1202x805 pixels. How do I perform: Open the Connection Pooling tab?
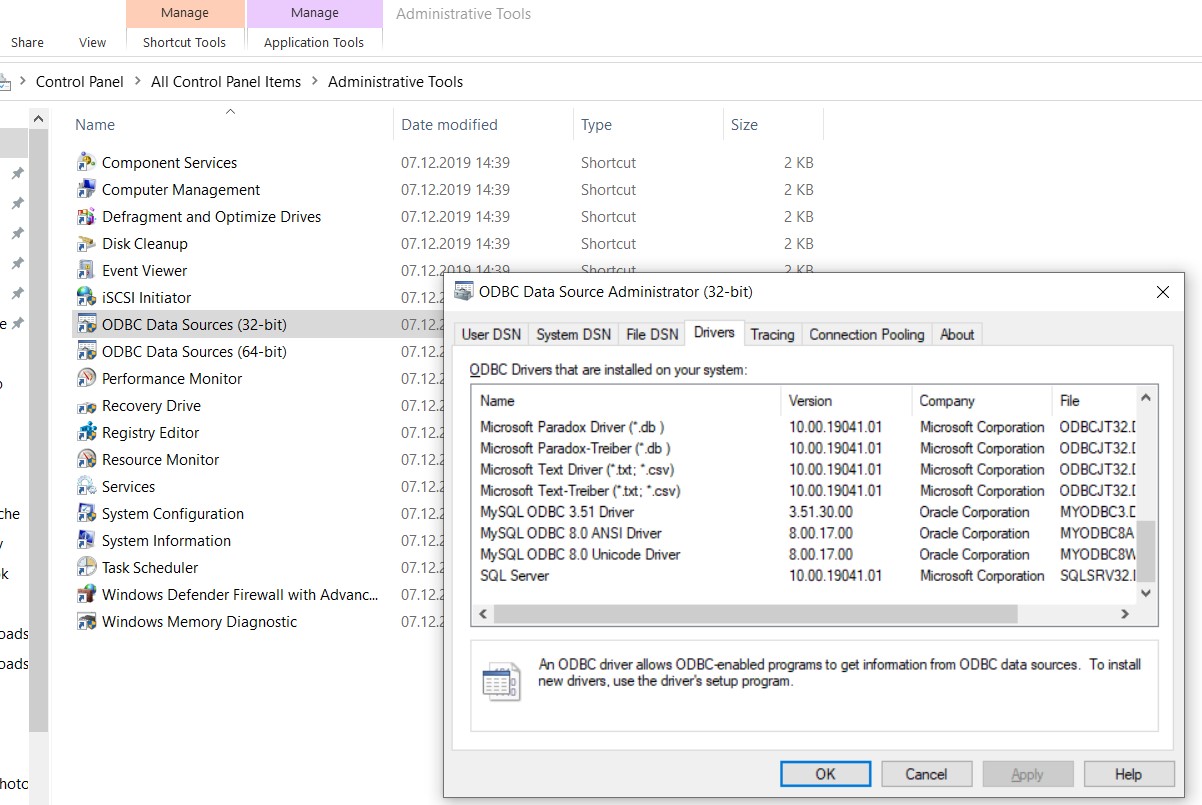coord(866,335)
